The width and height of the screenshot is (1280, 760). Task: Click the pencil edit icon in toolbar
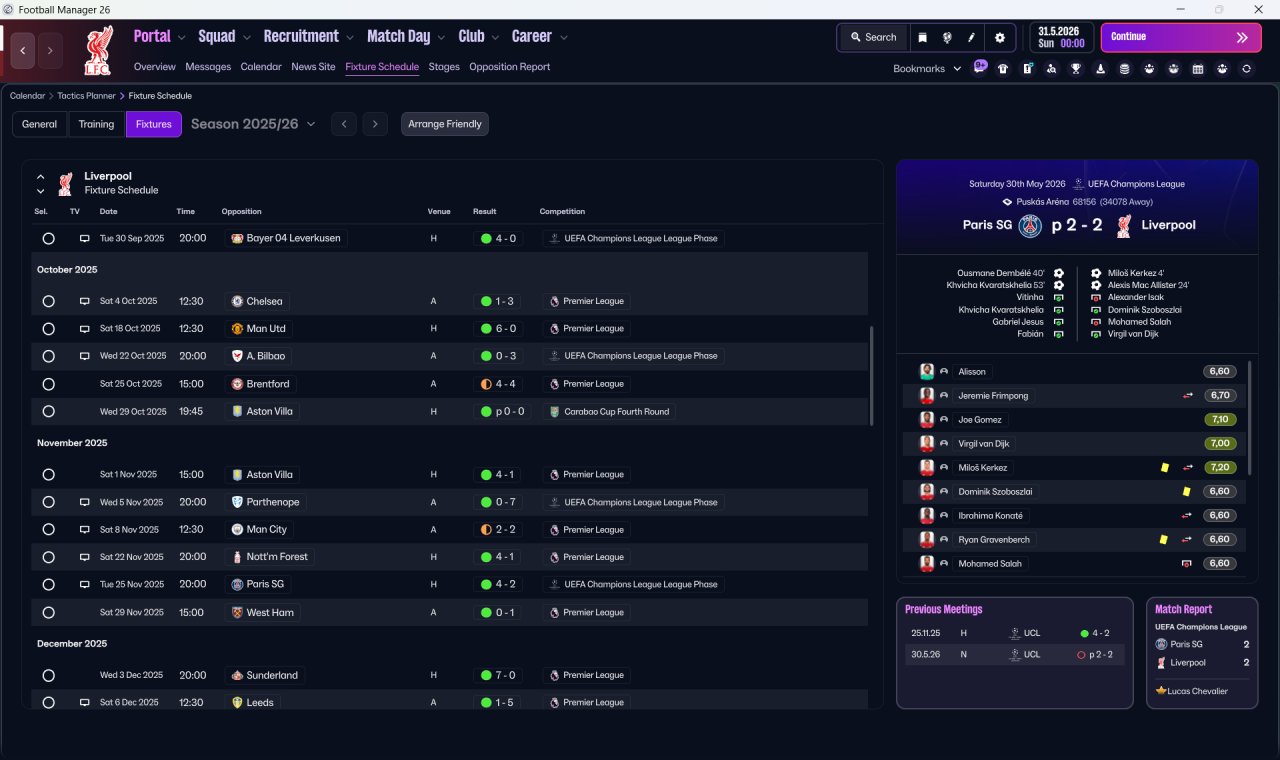pyautogui.click(x=971, y=37)
